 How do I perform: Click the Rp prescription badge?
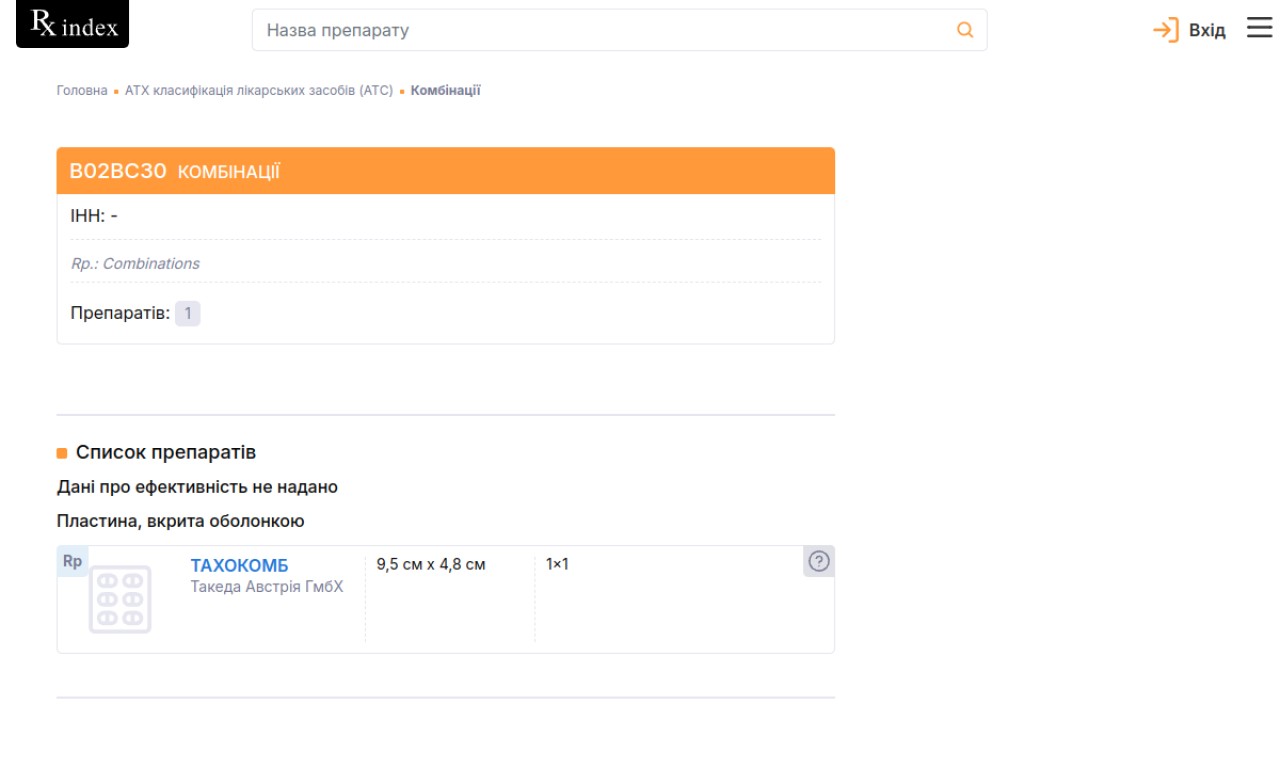72,562
